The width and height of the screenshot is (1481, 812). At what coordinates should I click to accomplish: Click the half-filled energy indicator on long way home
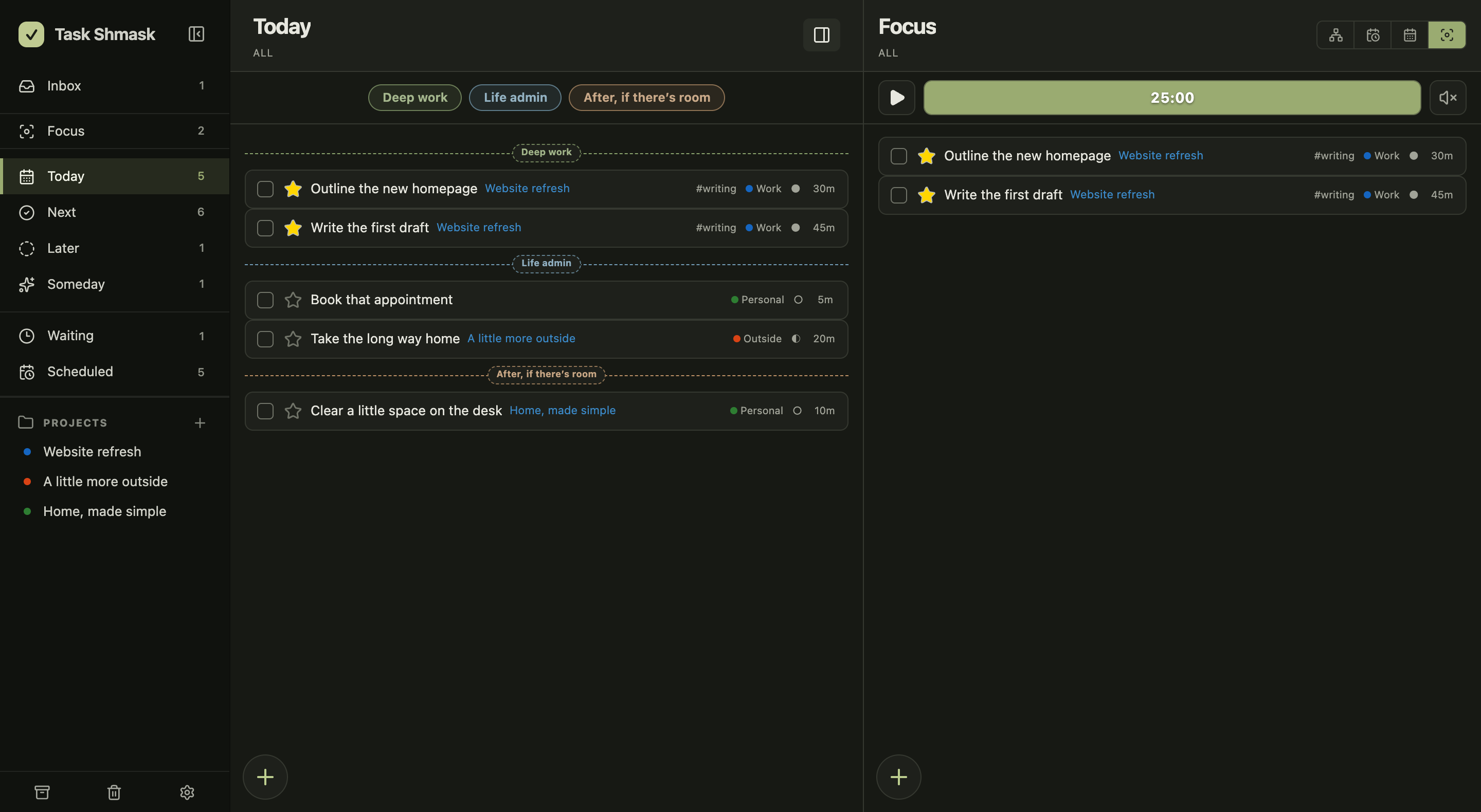coord(796,339)
